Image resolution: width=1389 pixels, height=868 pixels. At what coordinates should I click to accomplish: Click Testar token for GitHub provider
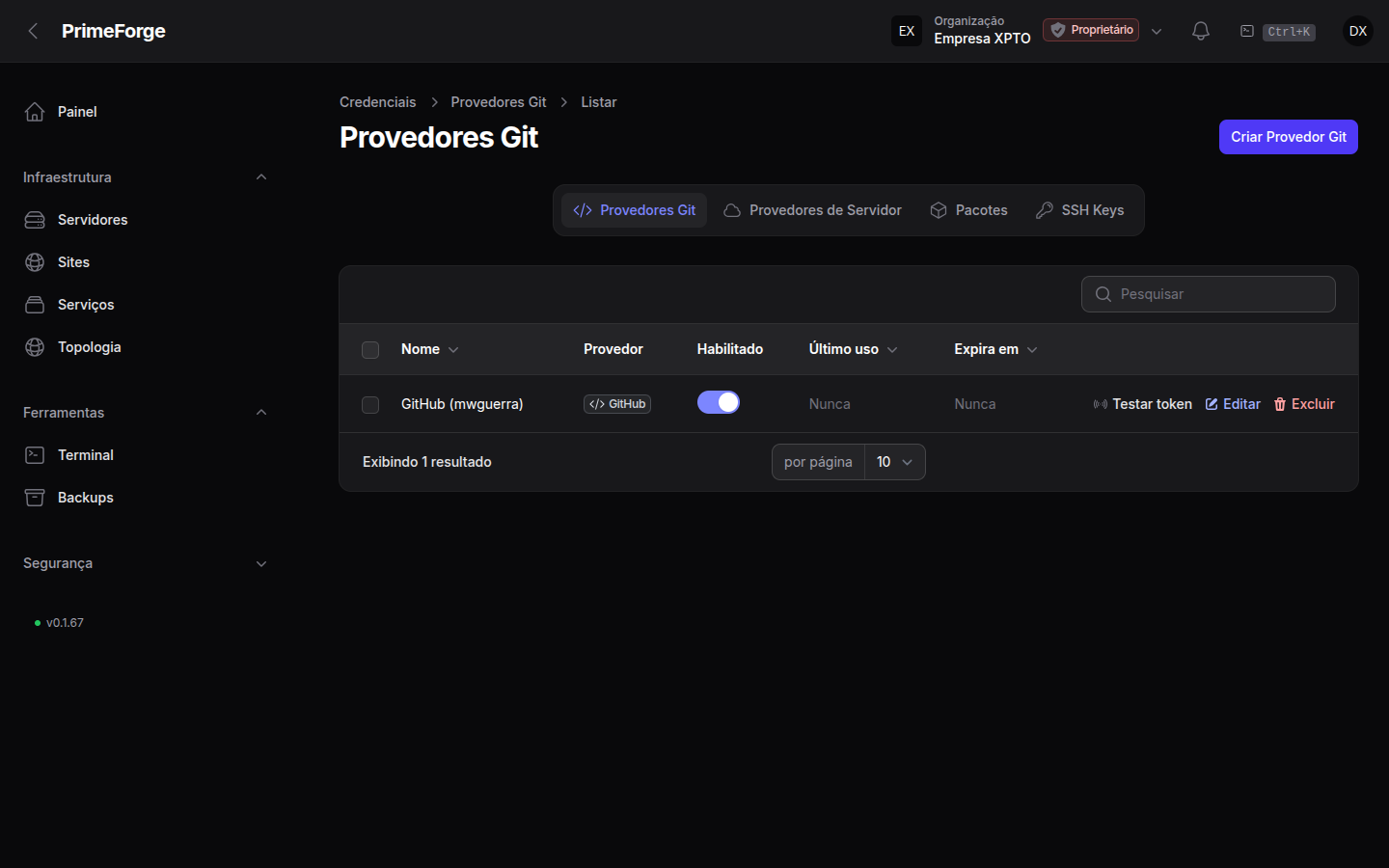(1142, 404)
